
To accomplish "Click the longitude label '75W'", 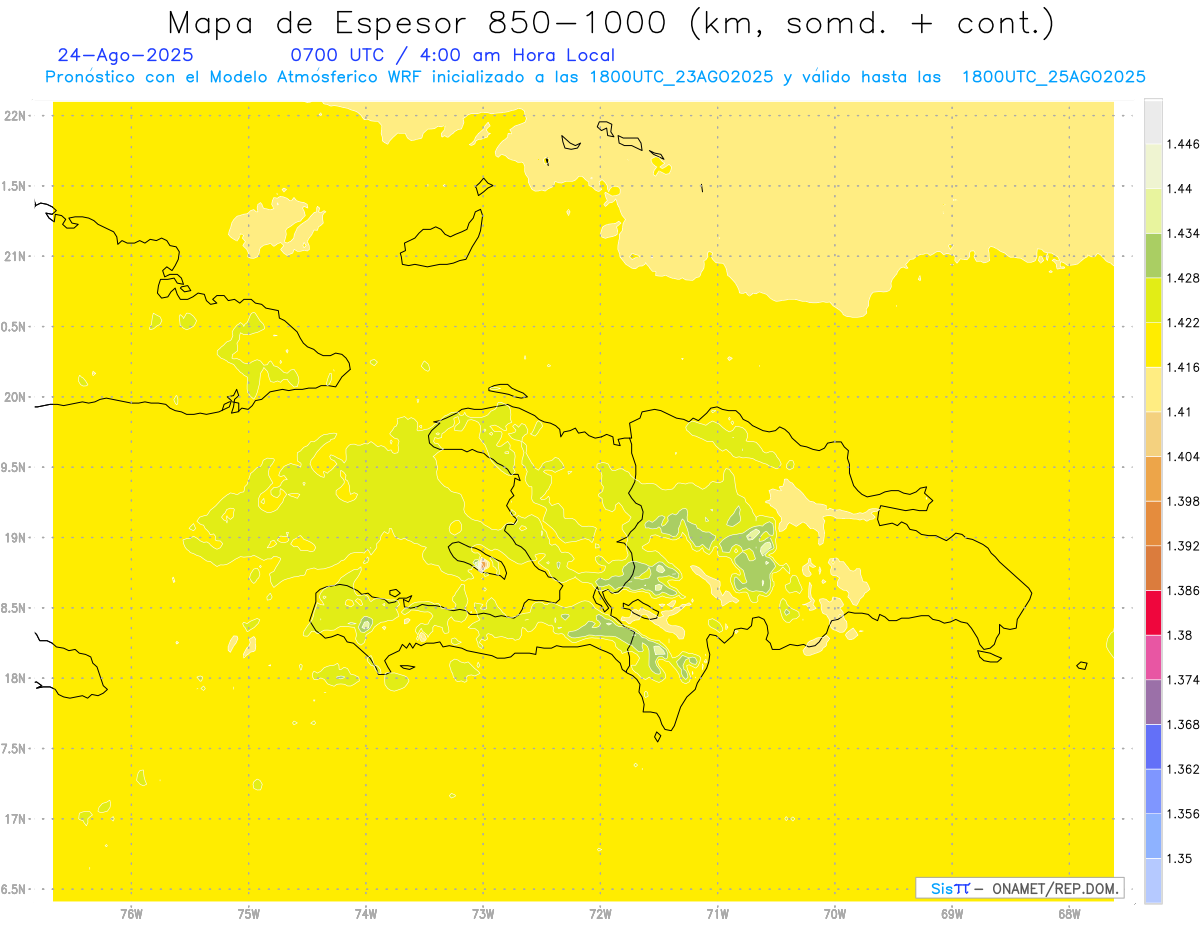I will (x=249, y=914).
